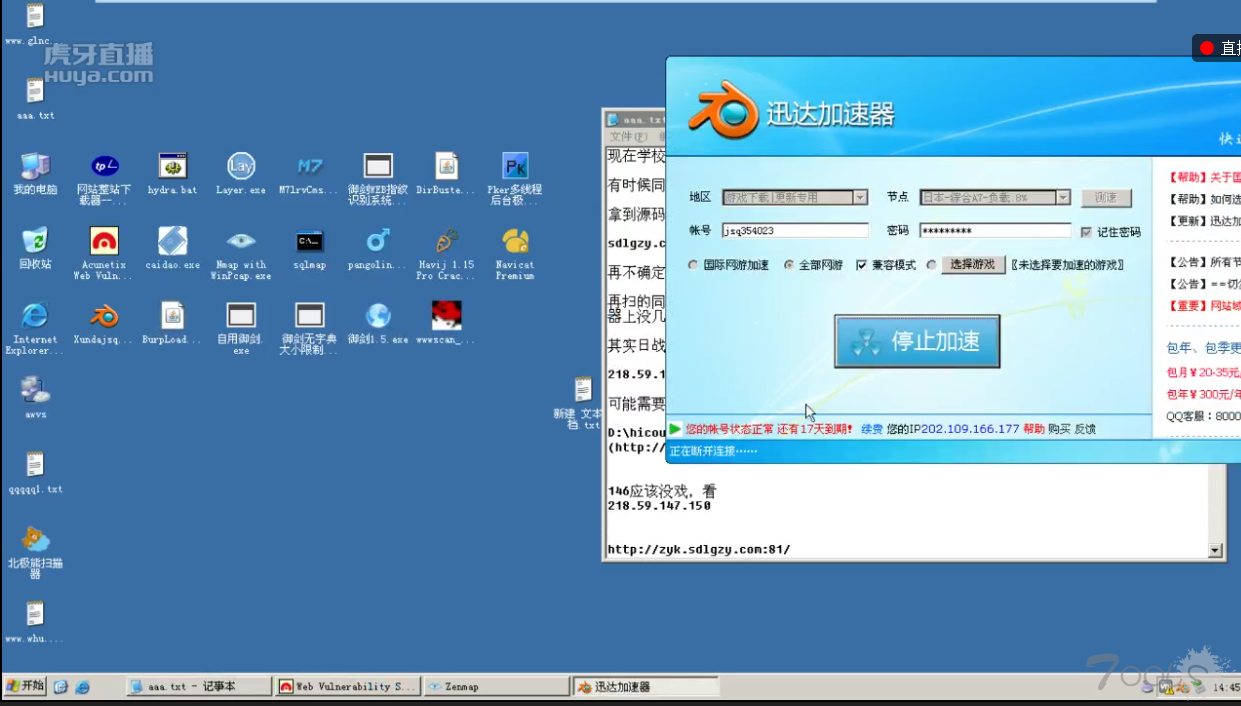Screen dimensions: 1241x706
Task: Click the 续费 renewal link
Action: tap(872, 429)
